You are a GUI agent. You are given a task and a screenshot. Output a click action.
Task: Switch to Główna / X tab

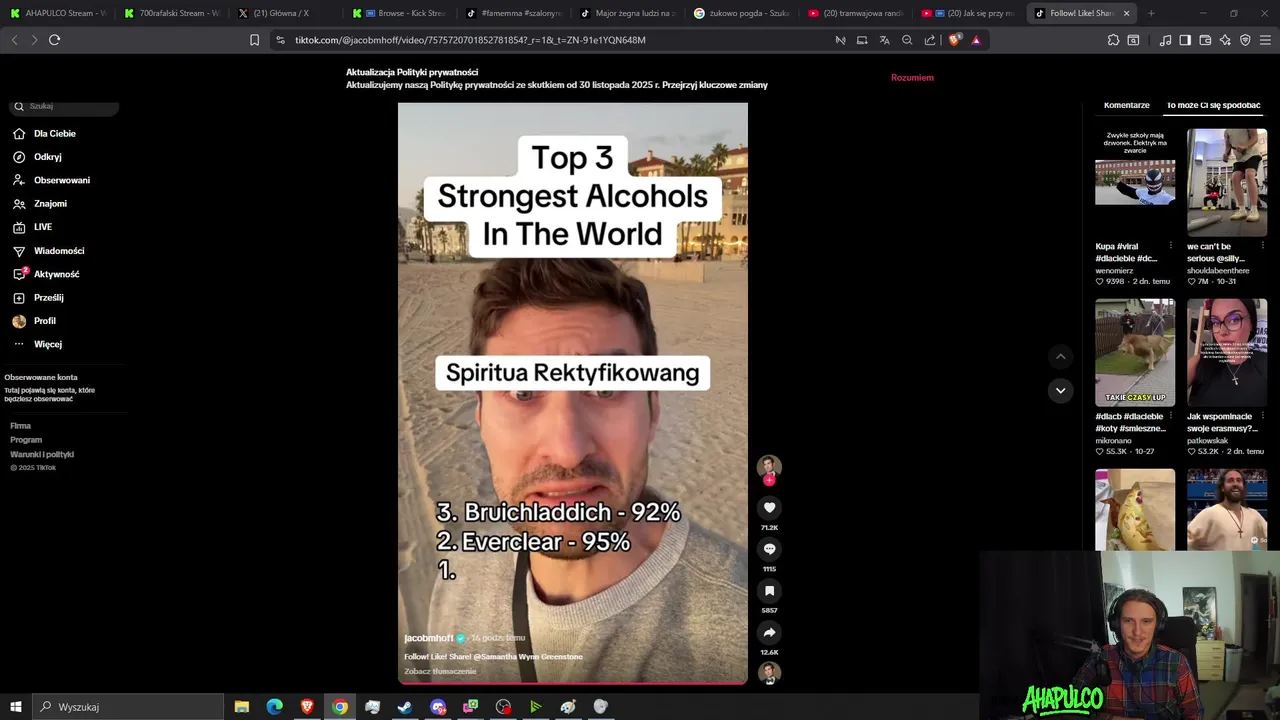point(285,13)
